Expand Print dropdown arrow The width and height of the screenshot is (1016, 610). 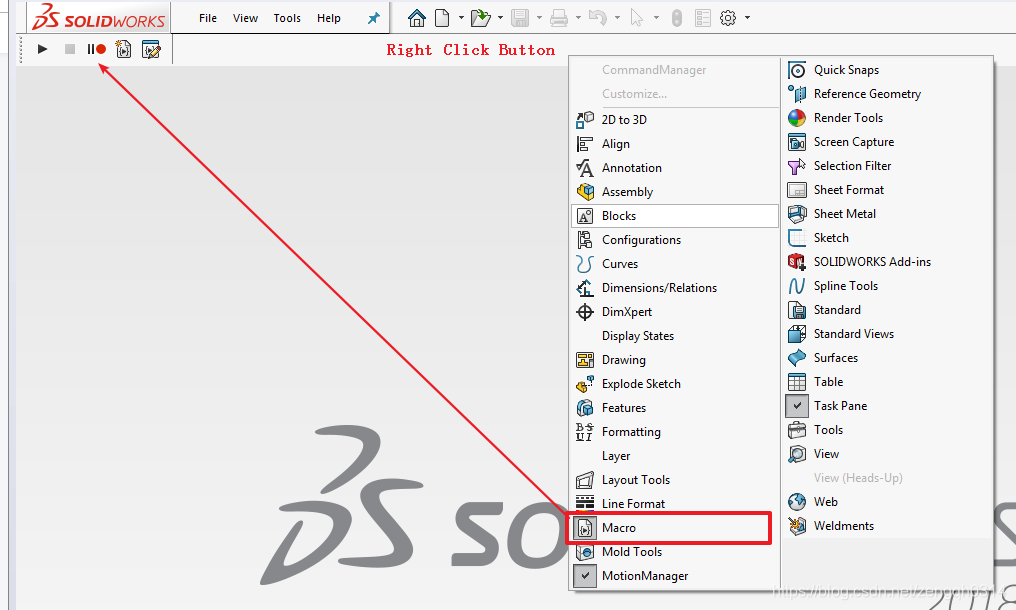click(x=578, y=18)
